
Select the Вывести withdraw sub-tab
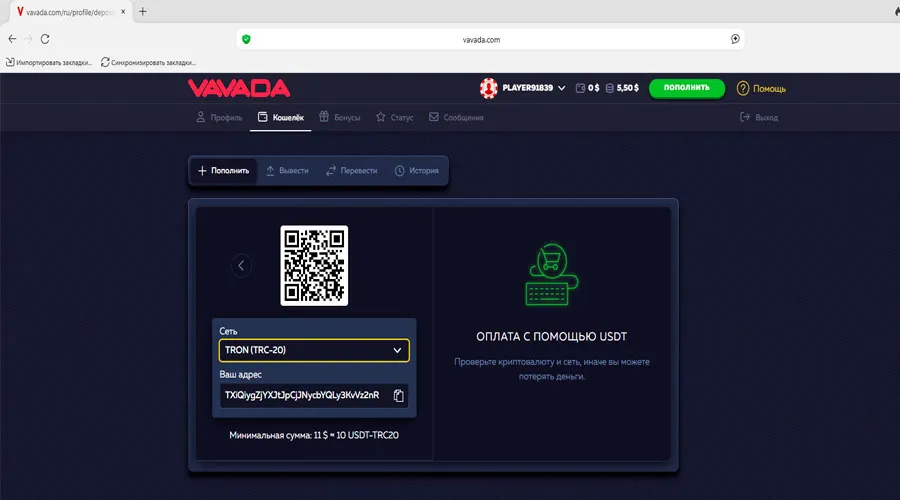(x=287, y=170)
